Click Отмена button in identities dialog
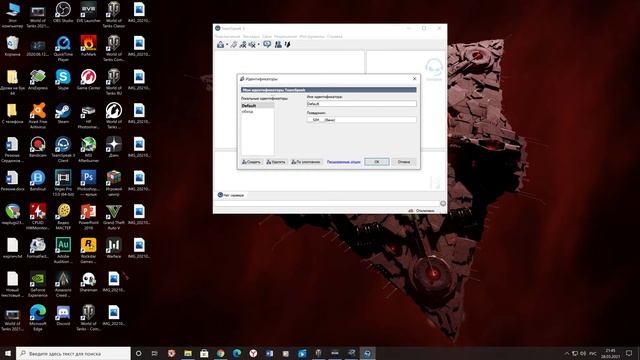 point(404,162)
